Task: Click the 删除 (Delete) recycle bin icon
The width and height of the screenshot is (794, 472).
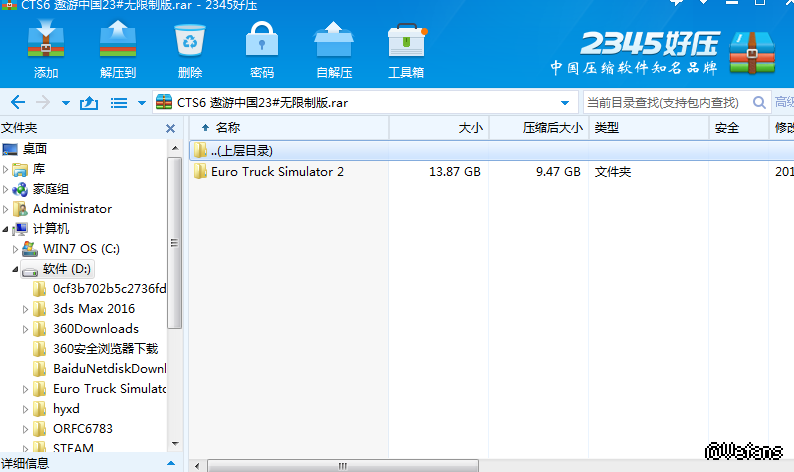Action: (x=190, y=40)
